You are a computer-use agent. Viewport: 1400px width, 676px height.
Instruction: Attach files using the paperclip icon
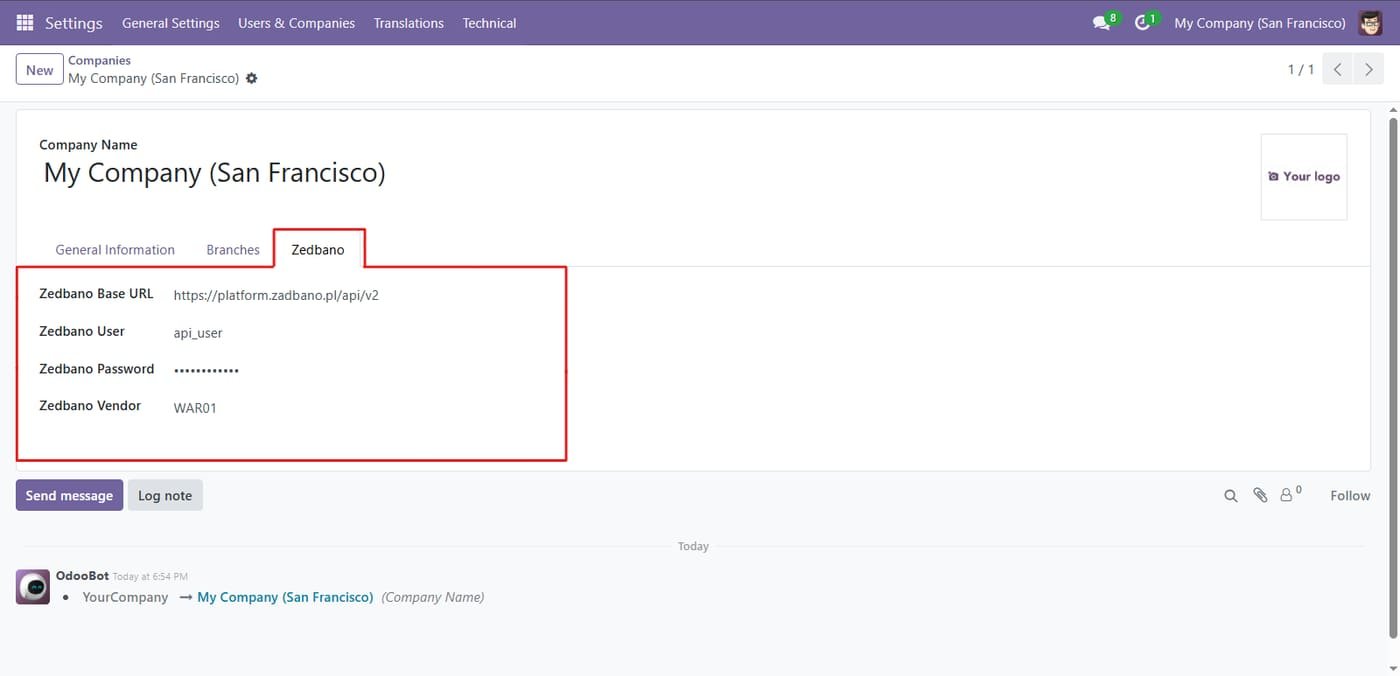1260,495
